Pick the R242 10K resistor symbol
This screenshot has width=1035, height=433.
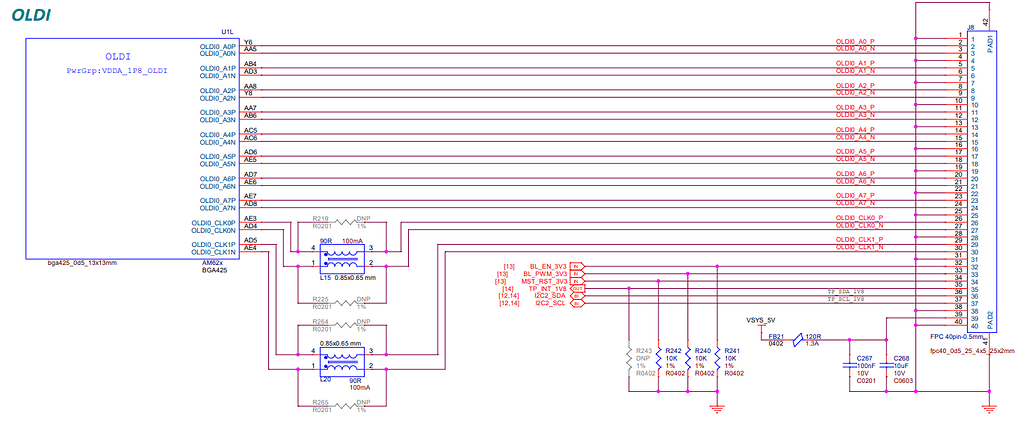coord(658,359)
